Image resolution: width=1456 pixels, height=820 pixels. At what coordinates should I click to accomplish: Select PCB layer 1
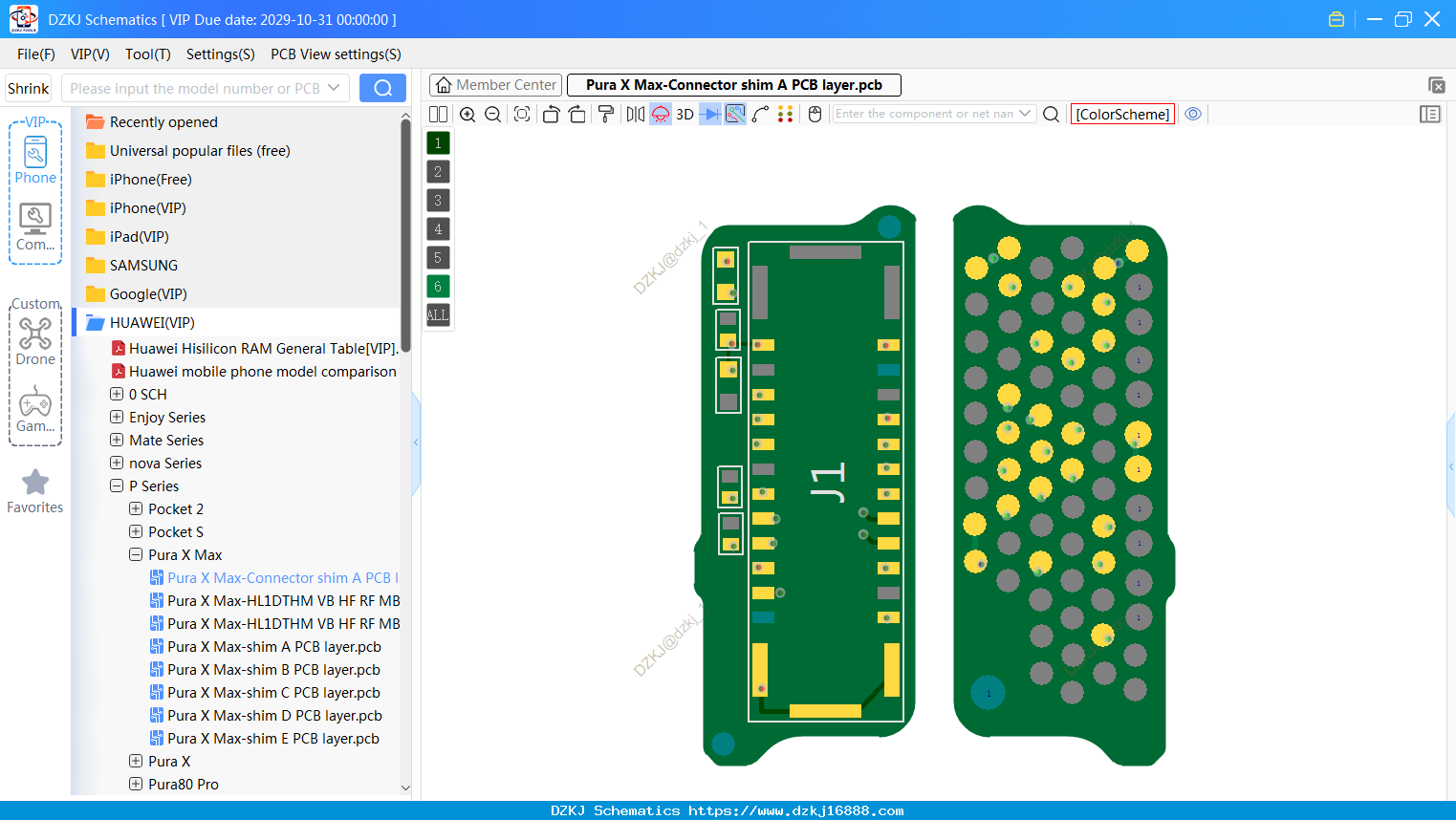[x=438, y=143]
